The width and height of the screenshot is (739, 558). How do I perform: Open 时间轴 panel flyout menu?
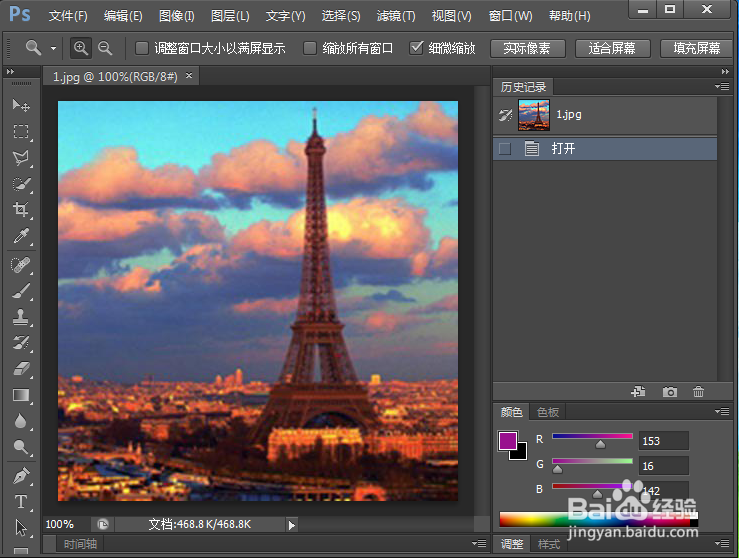point(479,543)
